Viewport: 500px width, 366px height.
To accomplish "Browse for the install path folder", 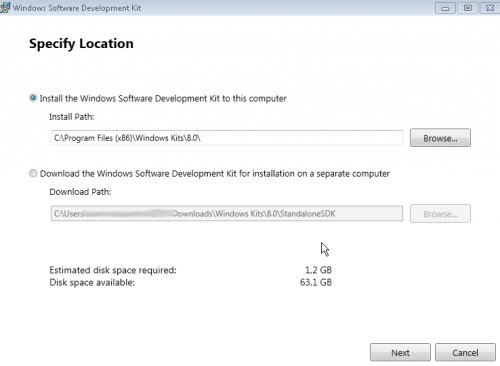I will (x=440, y=138).
